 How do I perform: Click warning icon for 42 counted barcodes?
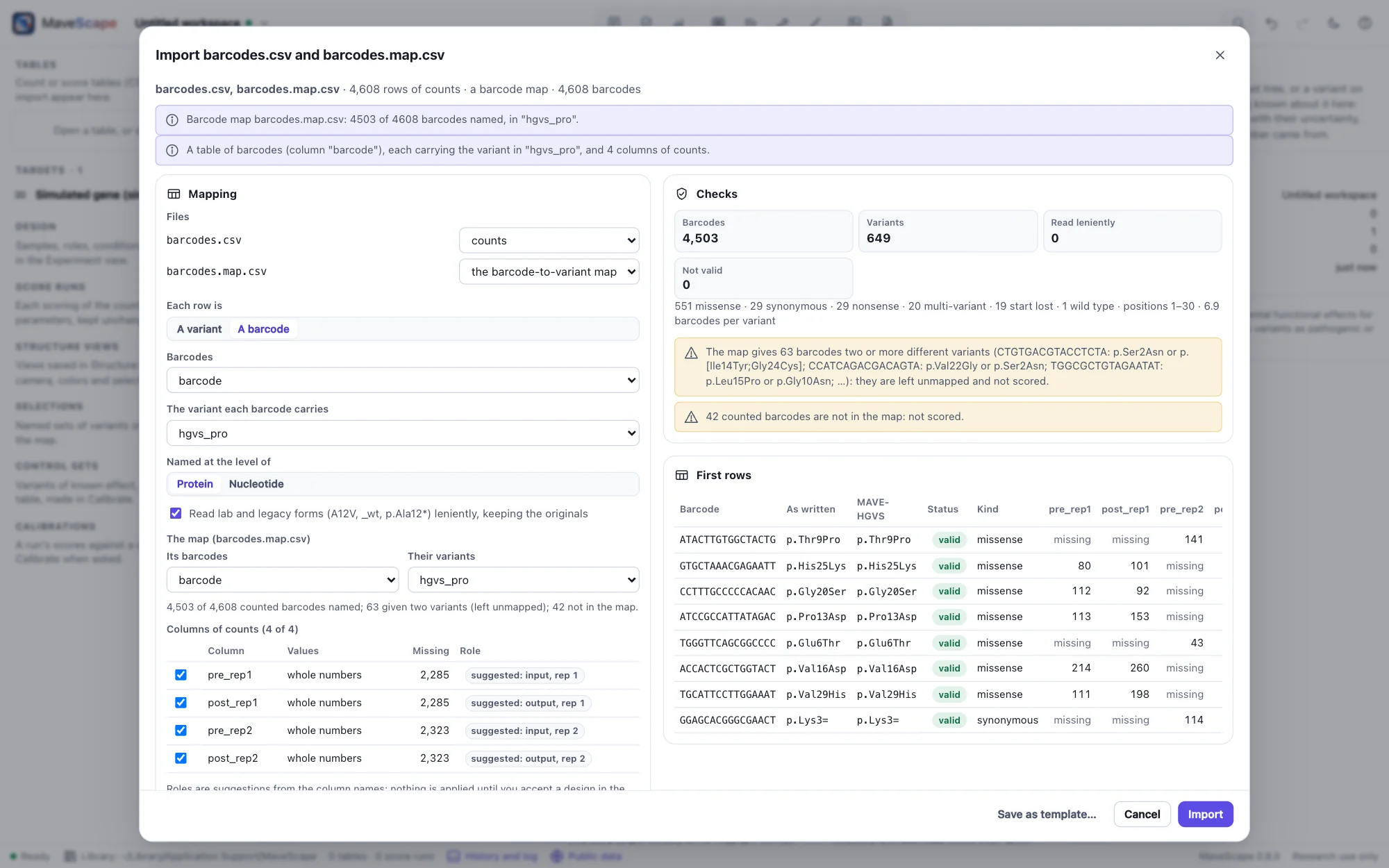691,417
